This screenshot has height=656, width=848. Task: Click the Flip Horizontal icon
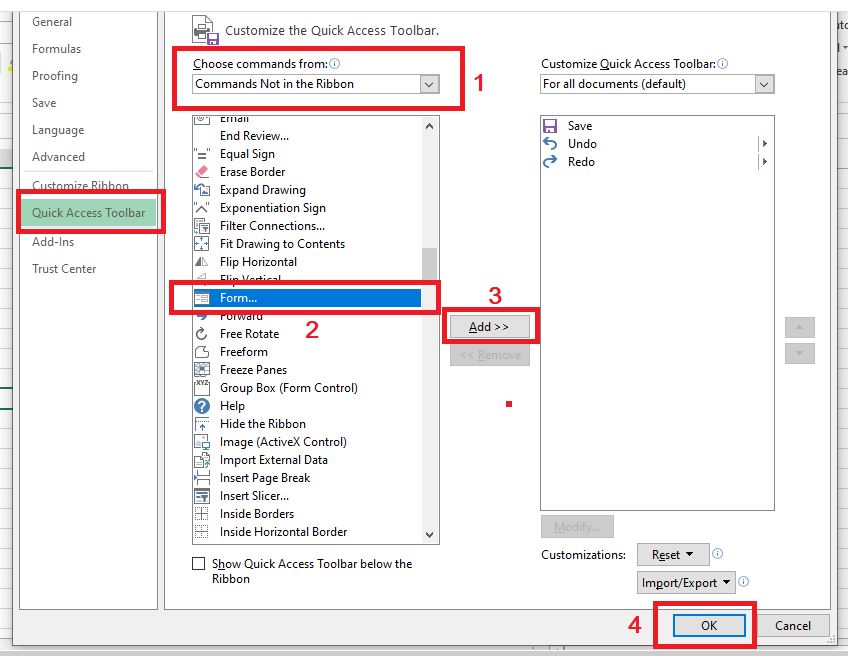[x=202, y=262]
